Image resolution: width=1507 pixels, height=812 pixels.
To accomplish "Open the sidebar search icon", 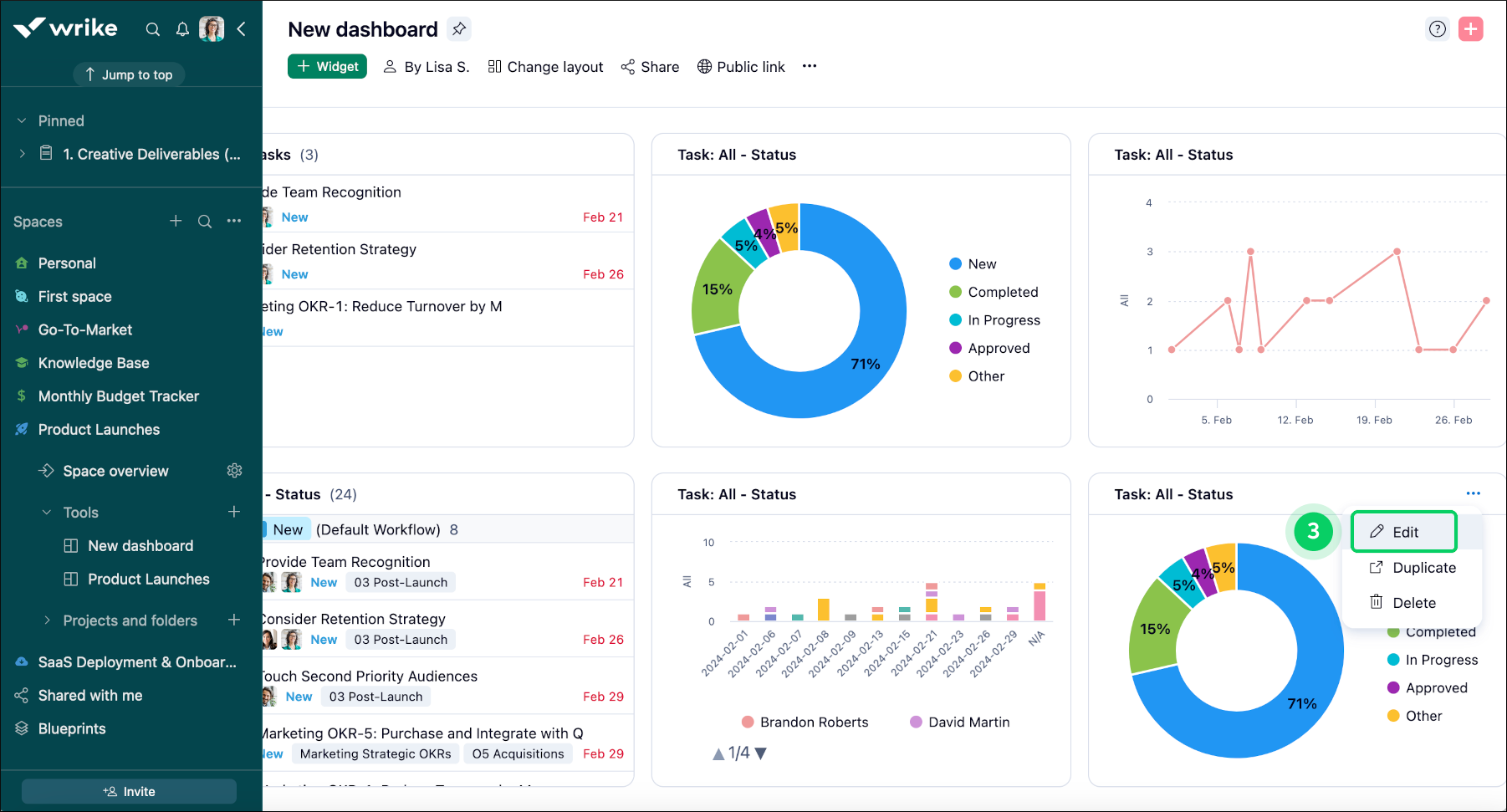I will [x=153, y=28].
